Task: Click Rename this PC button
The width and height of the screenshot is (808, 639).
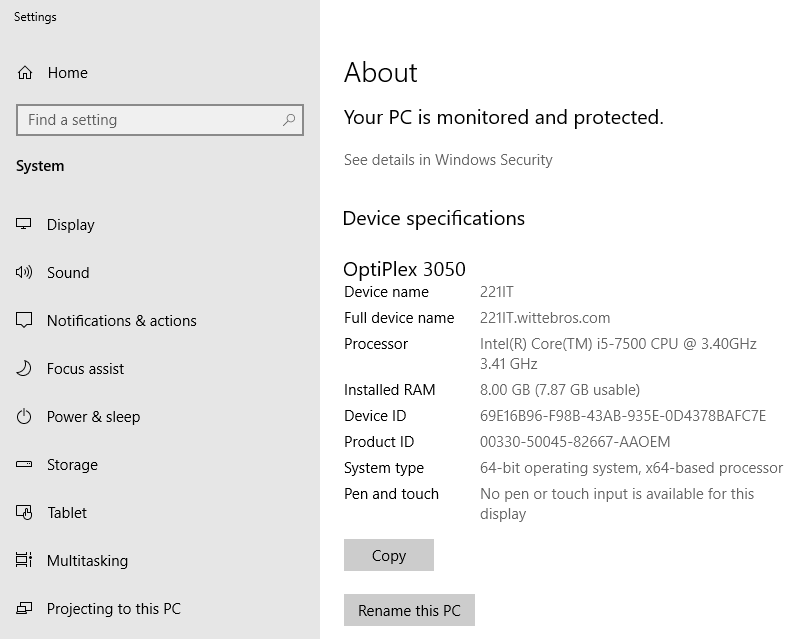Action: (409, 610)
